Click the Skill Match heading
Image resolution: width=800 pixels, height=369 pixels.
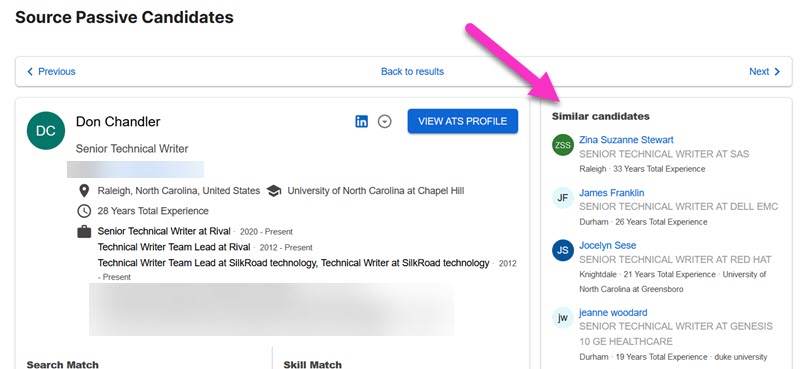pyautogui.click(x=312, y=364)
